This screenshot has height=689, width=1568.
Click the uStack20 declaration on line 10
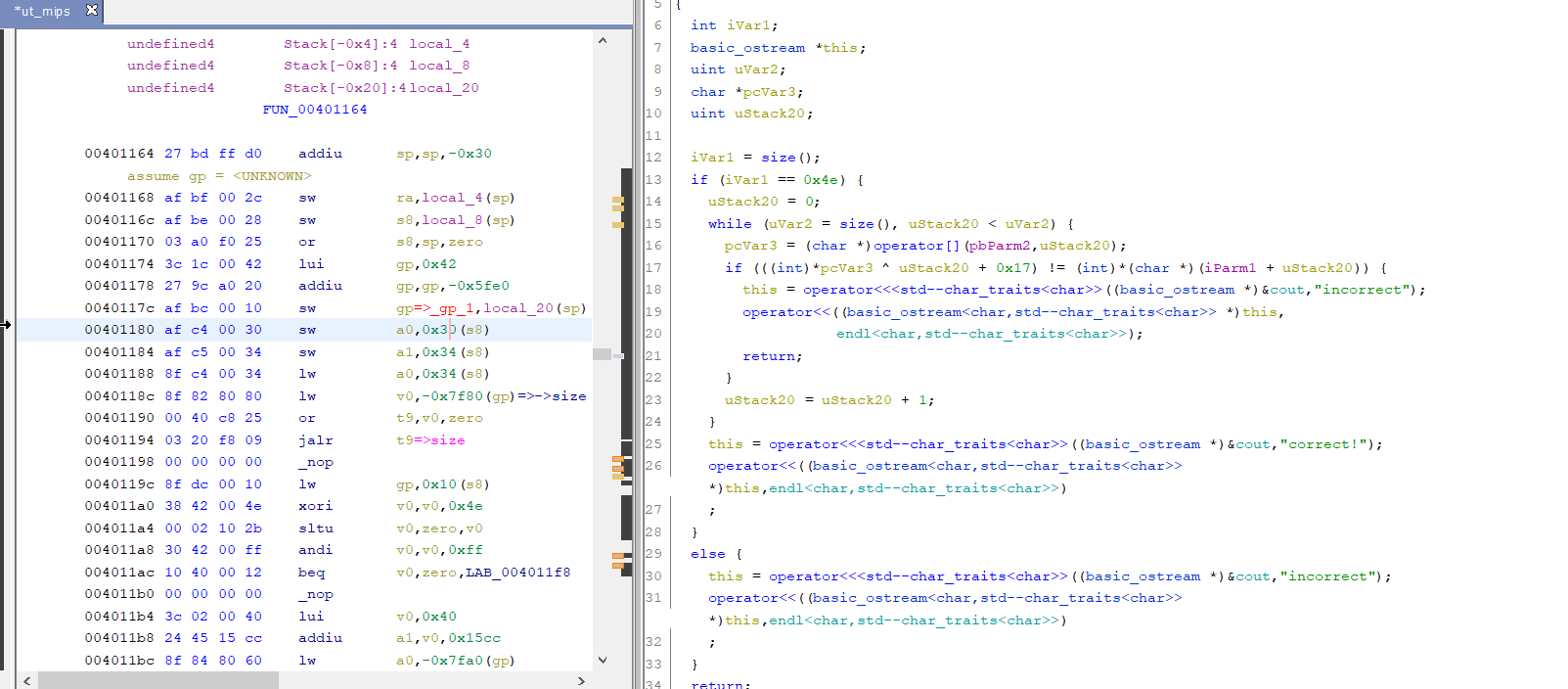(x=769, y=114)
